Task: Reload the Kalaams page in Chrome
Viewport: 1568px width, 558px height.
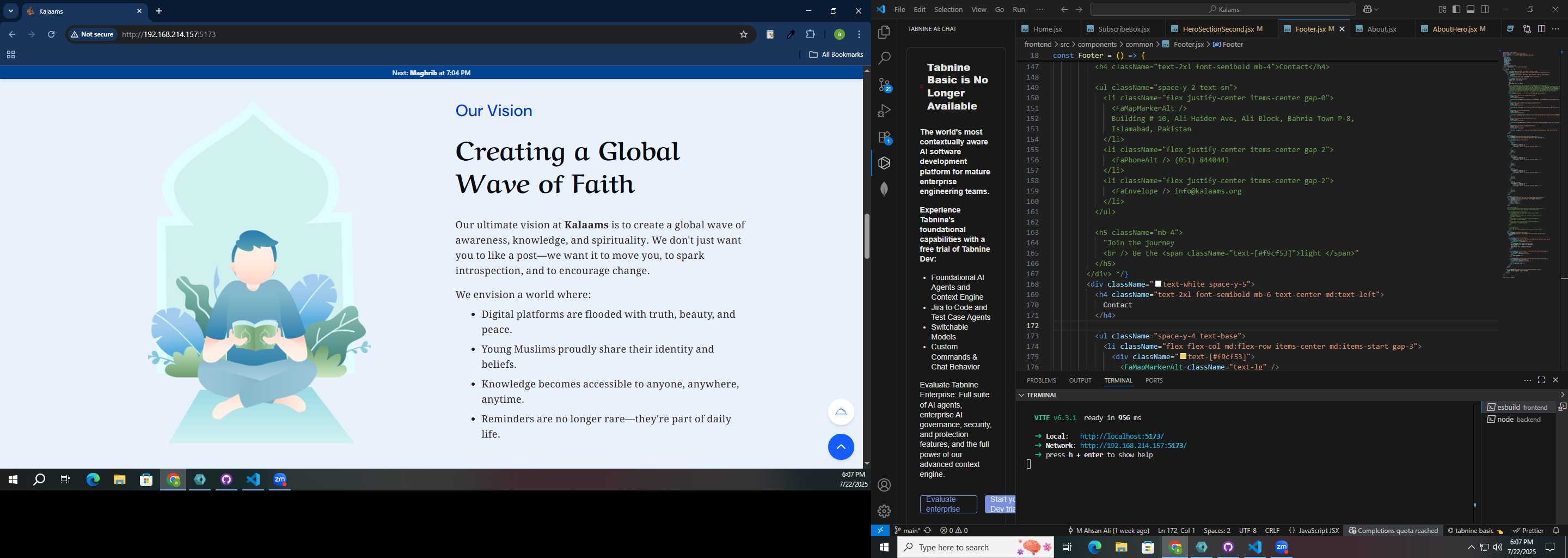Action: click(x=51, y=35)
